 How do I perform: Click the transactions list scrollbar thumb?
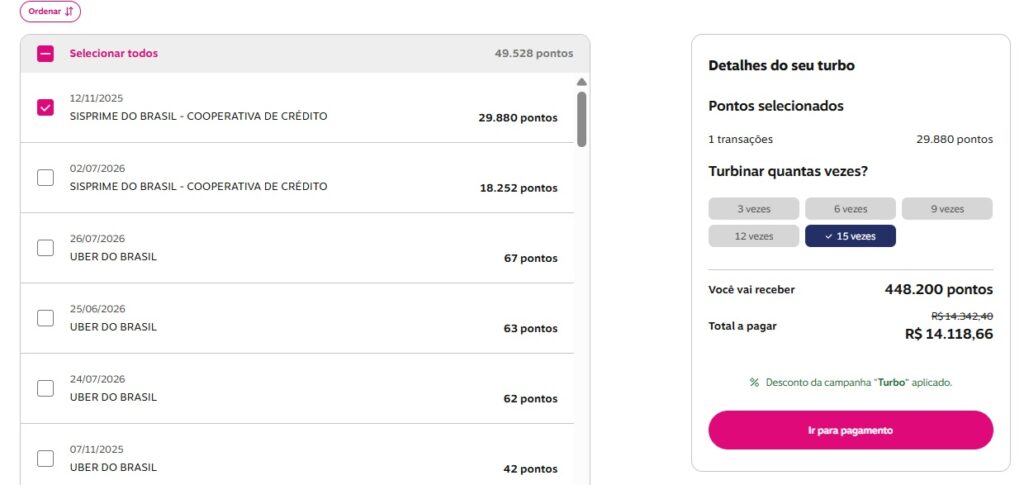click(581, 119)
